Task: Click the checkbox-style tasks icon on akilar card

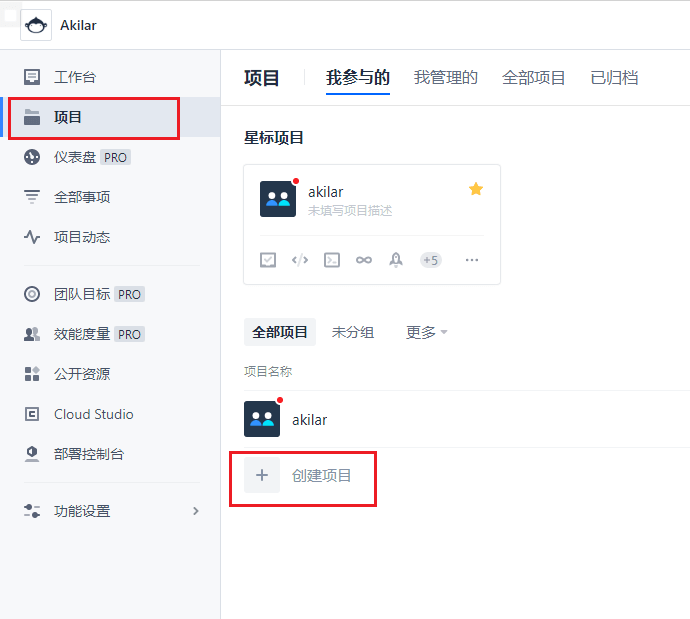Action: point(268,260)
